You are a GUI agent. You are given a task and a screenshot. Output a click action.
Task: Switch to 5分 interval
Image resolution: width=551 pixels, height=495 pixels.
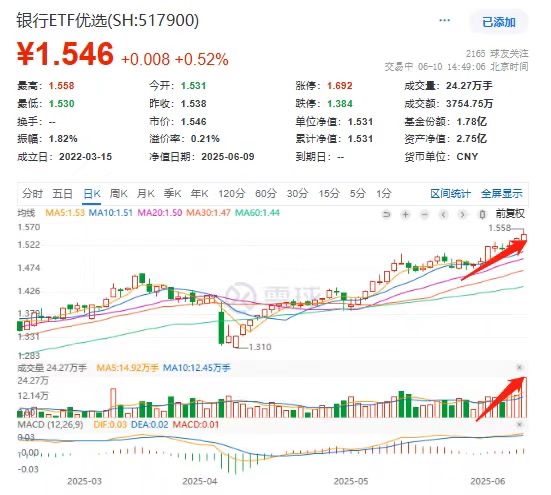(x=357, y=193)
